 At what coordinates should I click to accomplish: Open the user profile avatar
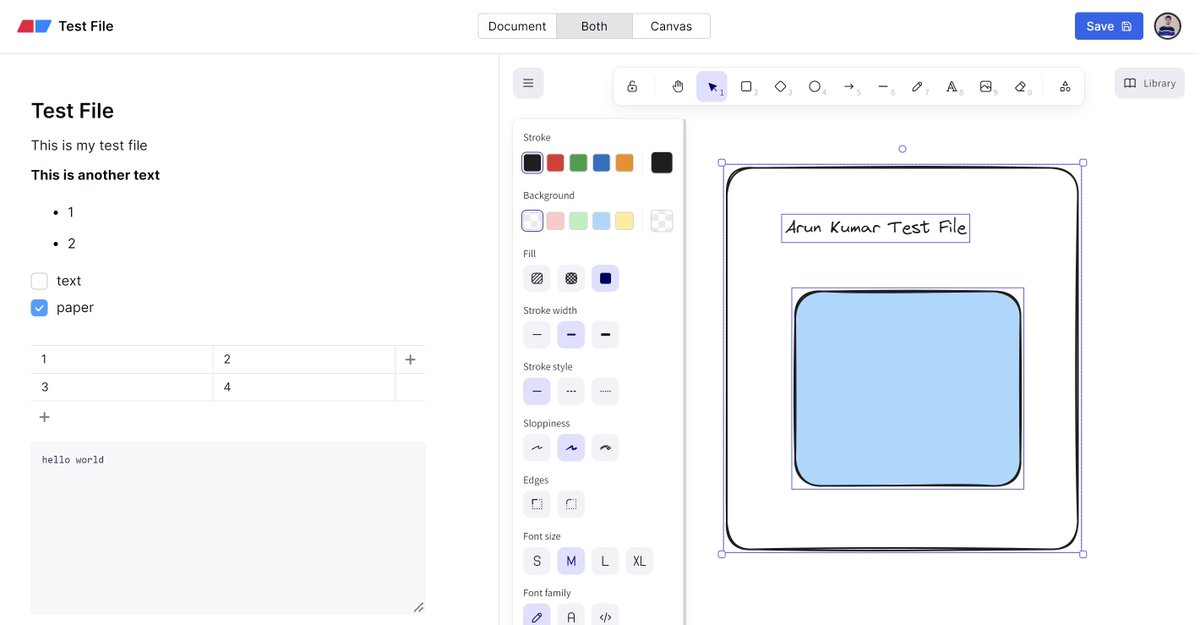pos(1167,26)
